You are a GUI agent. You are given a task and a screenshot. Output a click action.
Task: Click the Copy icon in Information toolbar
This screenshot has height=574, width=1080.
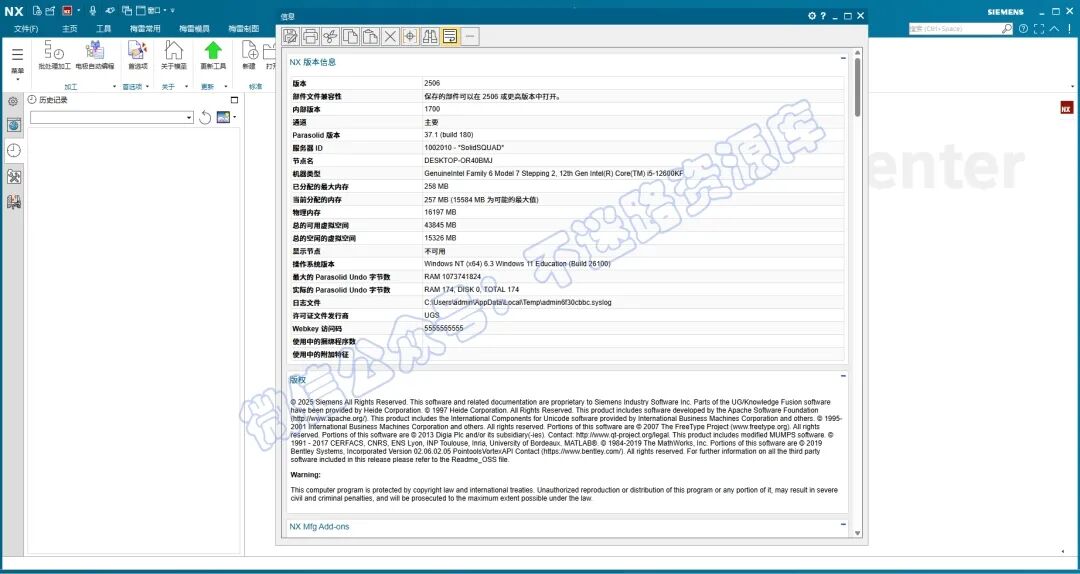351,37
